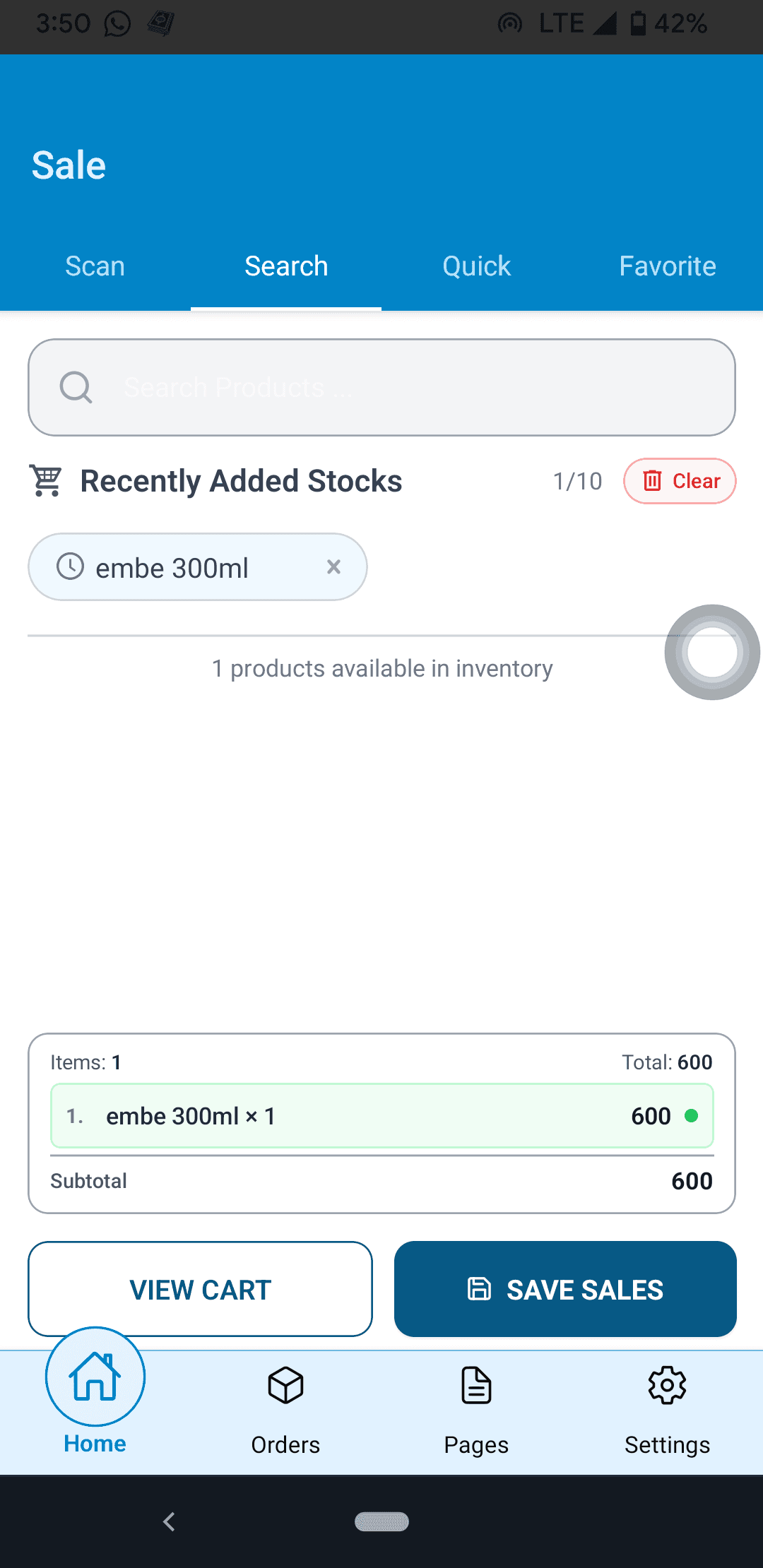This screenshot has width=763, height=1568.
Task: Open the Settings gear icon
Action: (x=667, y=1385)
